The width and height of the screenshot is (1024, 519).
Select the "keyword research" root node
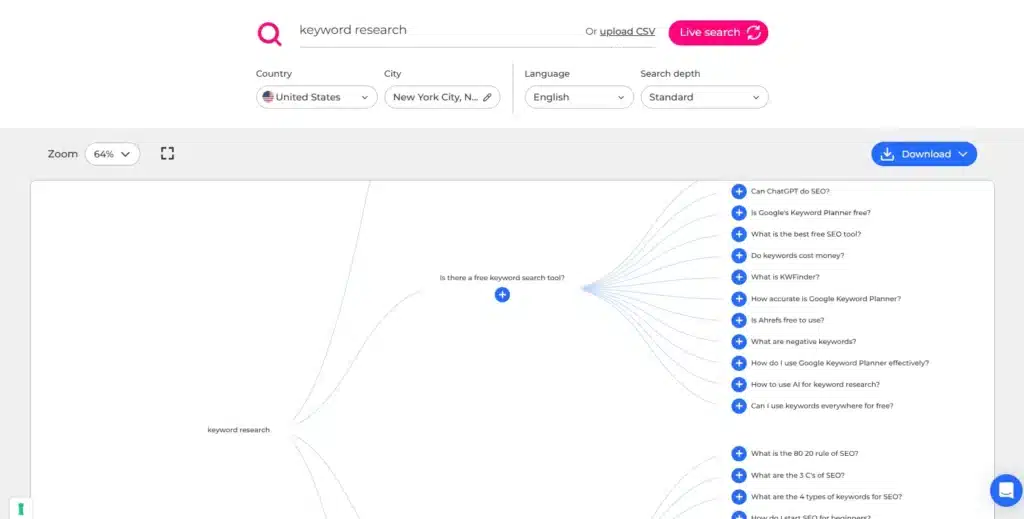pyautogui.click(x=238, y=430)
